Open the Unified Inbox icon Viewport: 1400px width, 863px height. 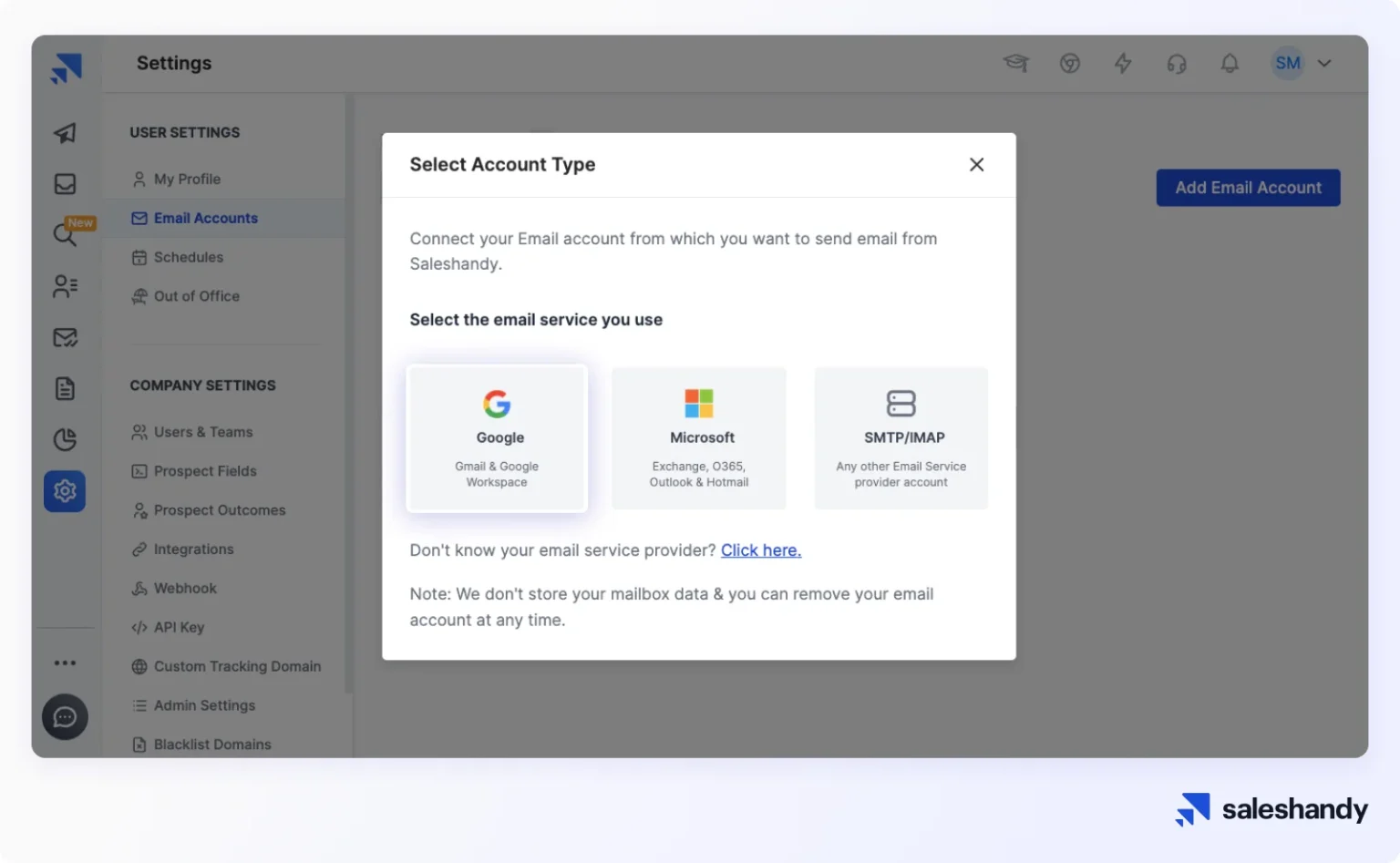(64, 184)
